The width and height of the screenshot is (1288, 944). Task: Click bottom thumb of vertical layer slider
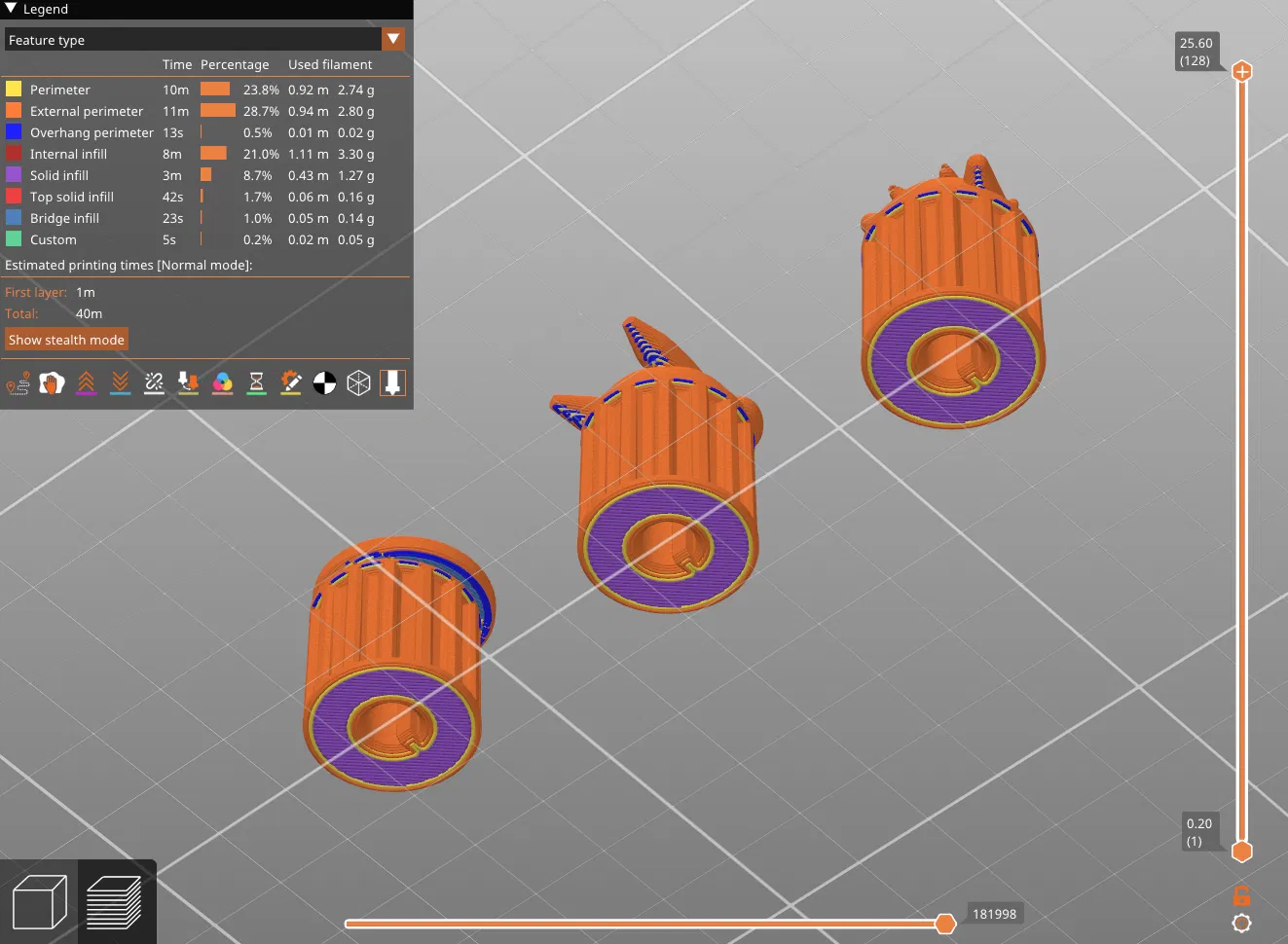click(1242, 852)
